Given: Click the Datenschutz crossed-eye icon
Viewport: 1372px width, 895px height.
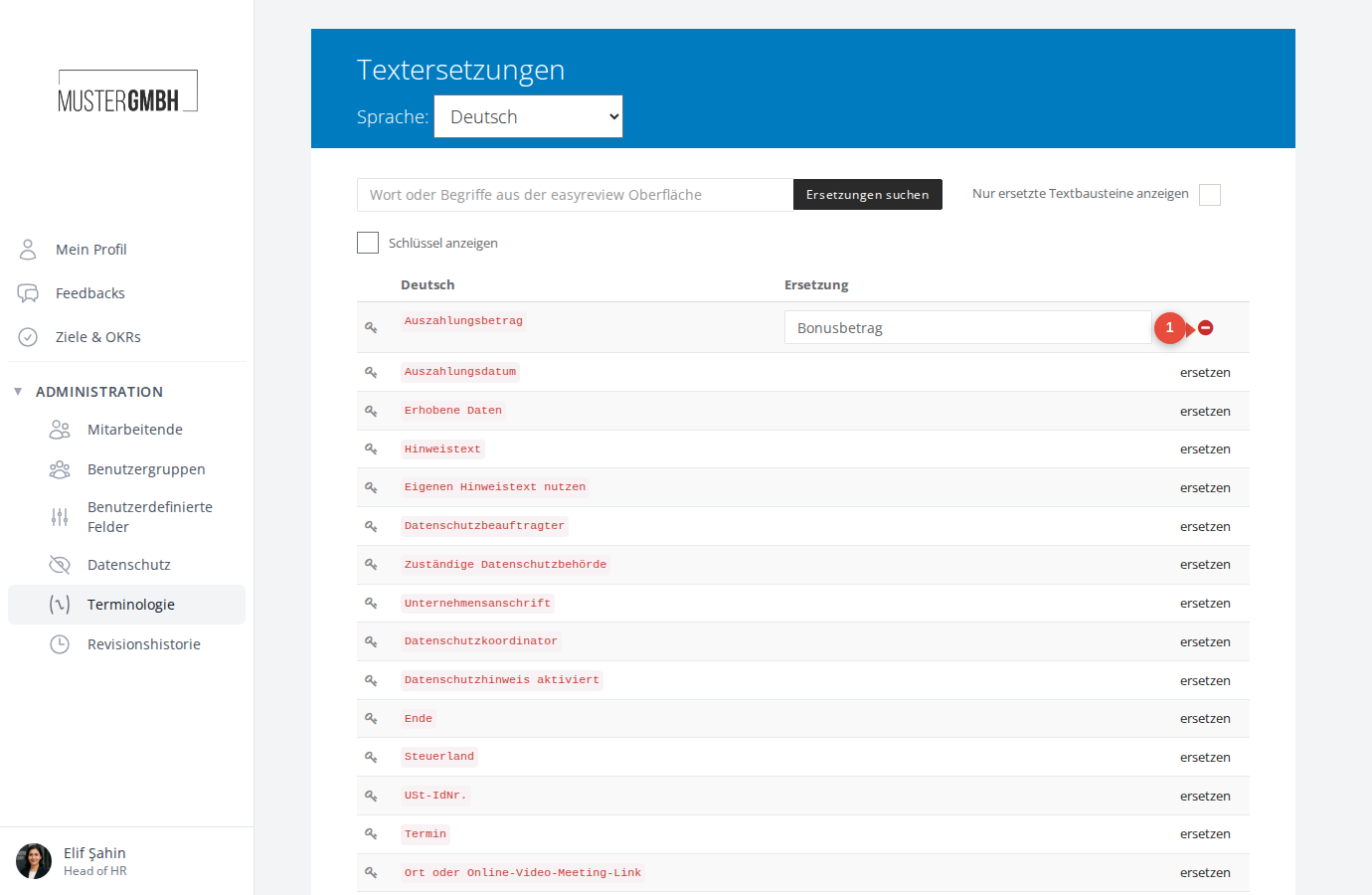Looking at the screenshot, I should 60,565.
